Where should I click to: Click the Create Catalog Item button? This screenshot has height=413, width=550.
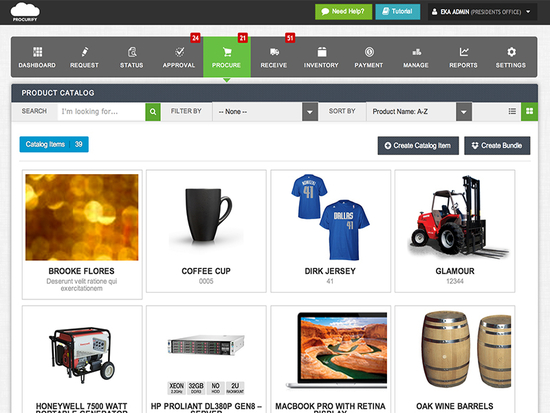[x=418, y=146]
